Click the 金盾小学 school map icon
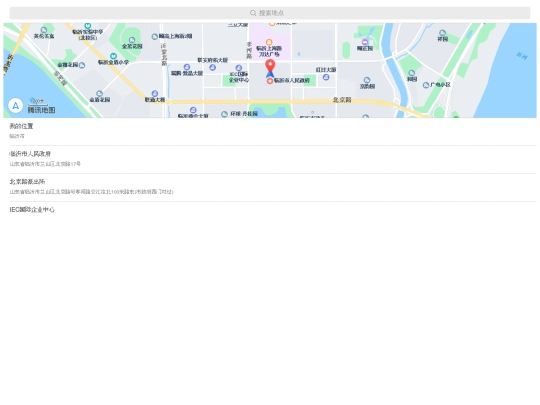Screen dimensions: 540x405 (113, 56)
